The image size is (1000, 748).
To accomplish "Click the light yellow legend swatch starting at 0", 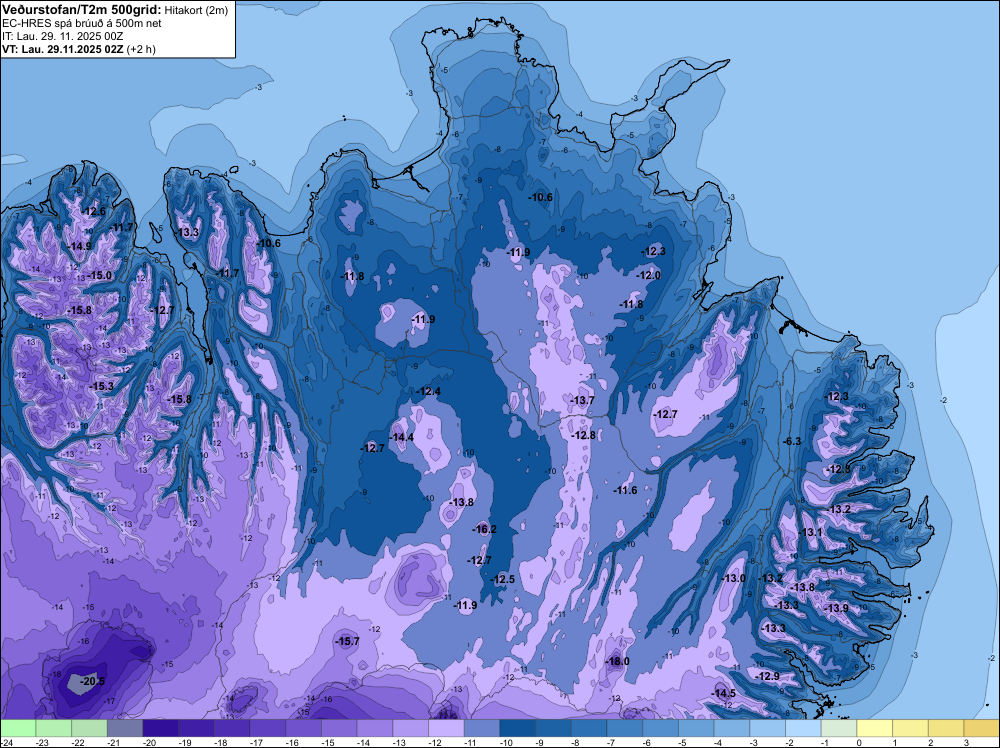I will click(x=875, y=728).
